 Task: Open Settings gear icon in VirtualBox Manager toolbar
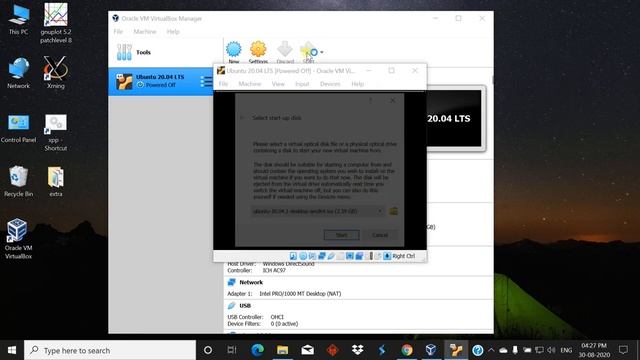(x=258, y=49)
